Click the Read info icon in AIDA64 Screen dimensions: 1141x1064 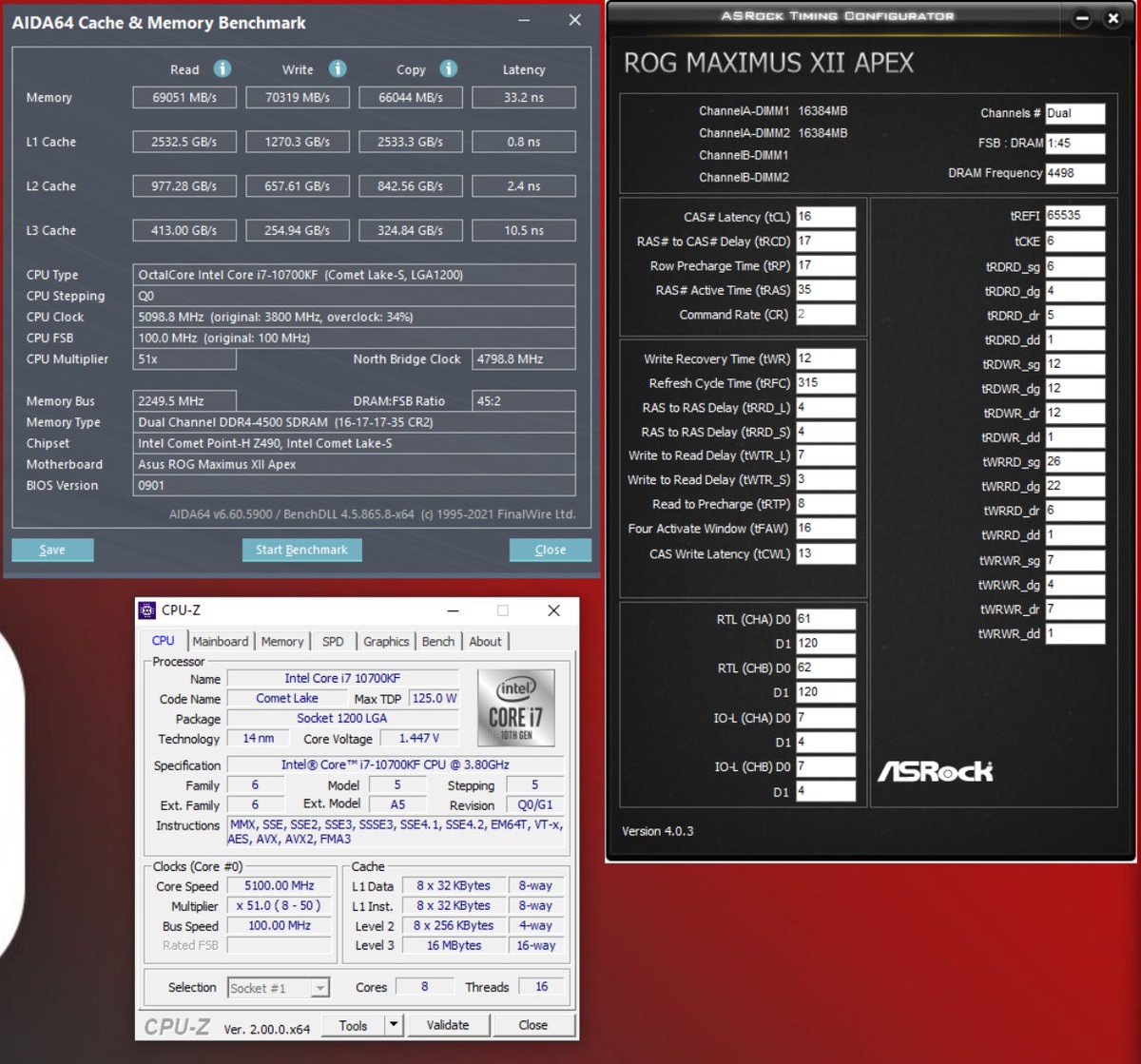click(x=222, y=68)
